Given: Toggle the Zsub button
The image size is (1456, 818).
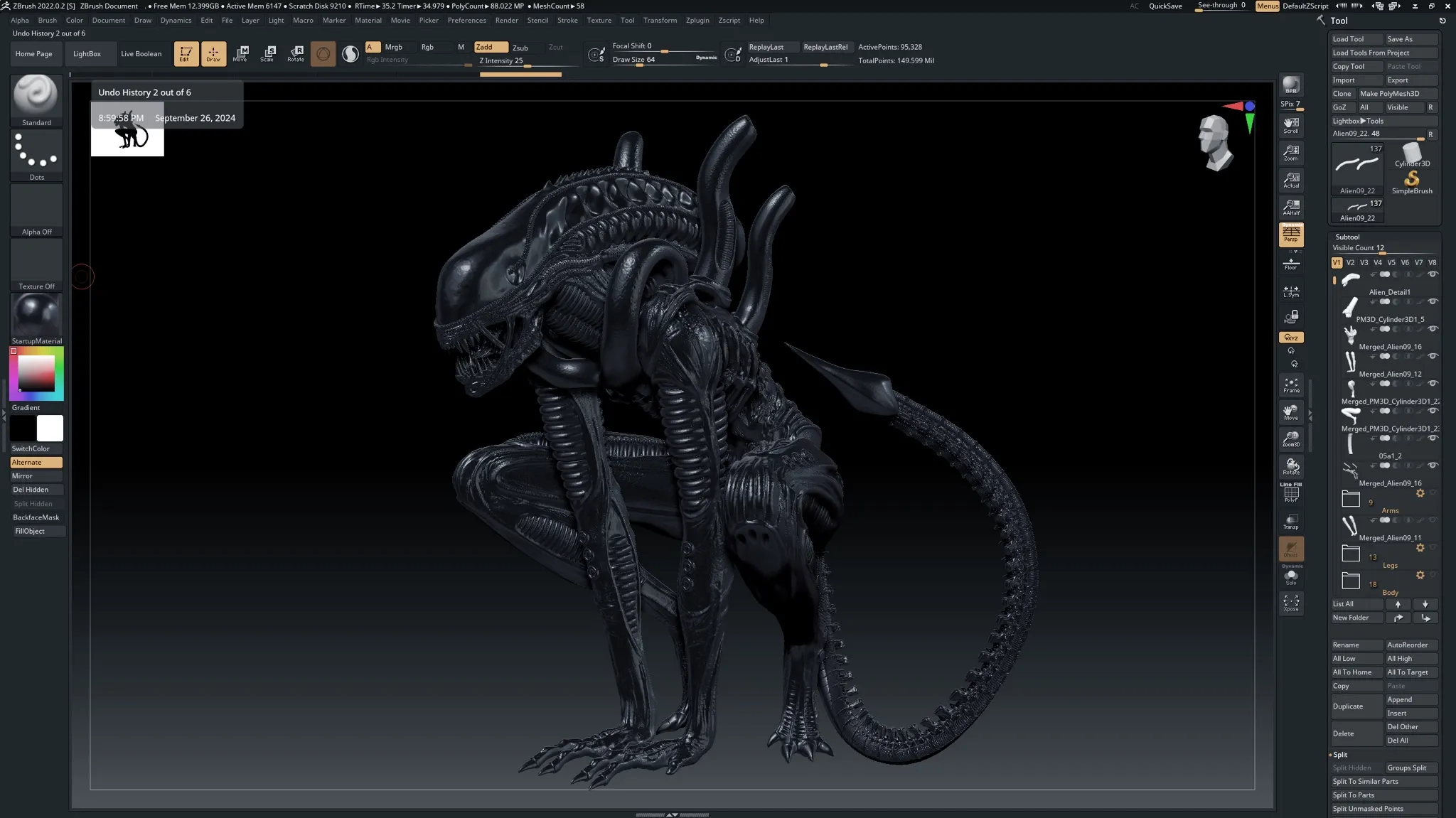Looking at the screenshot, I should (520, 48).
